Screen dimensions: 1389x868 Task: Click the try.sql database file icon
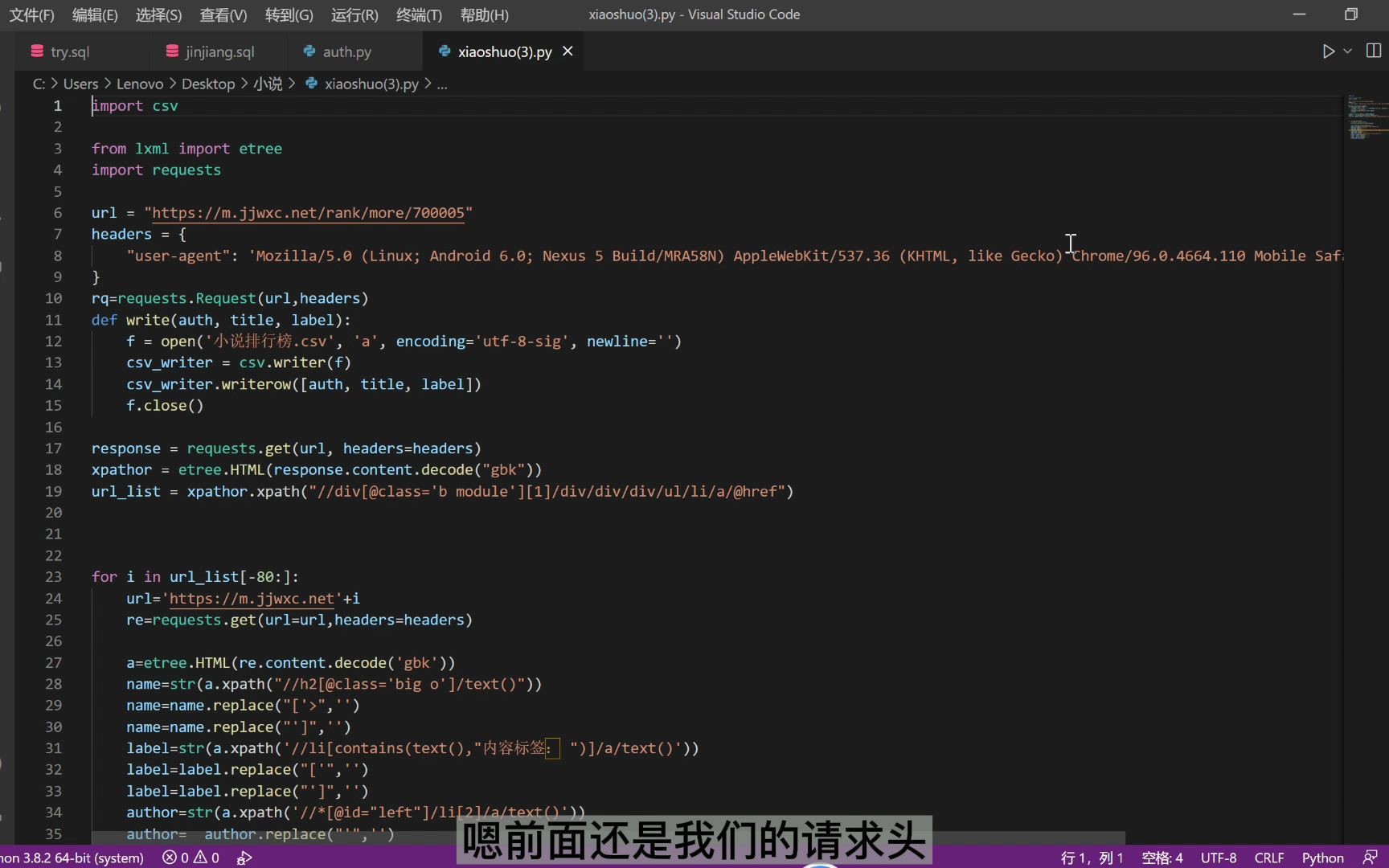(37, 51)
